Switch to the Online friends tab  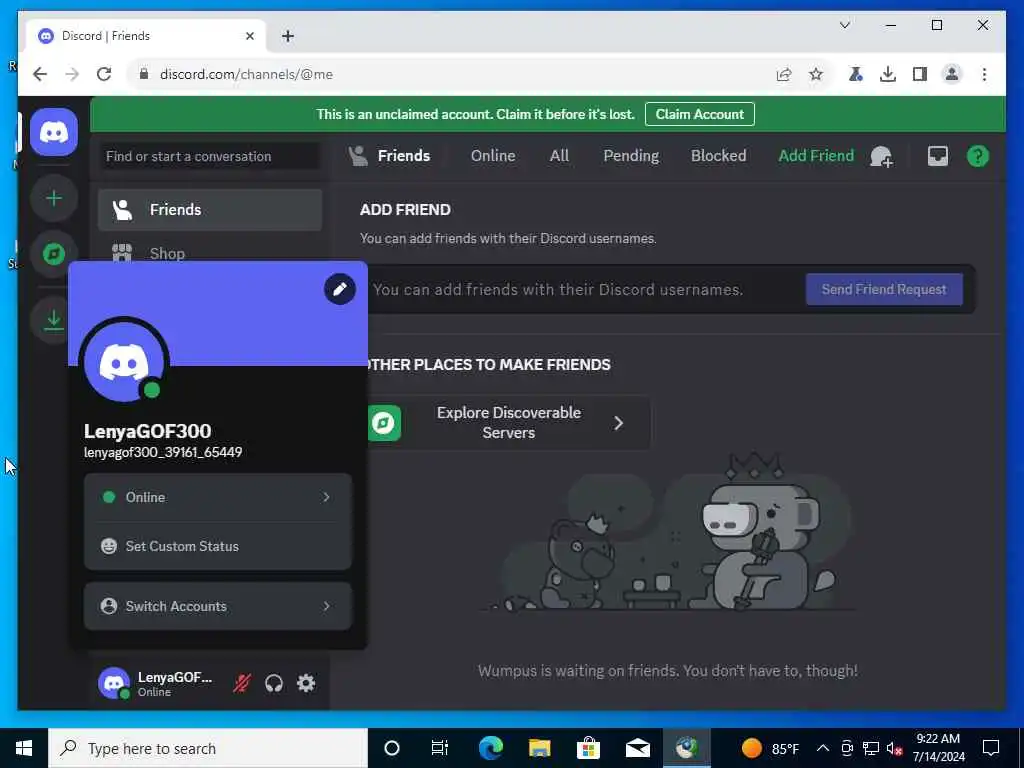(493, 156)
